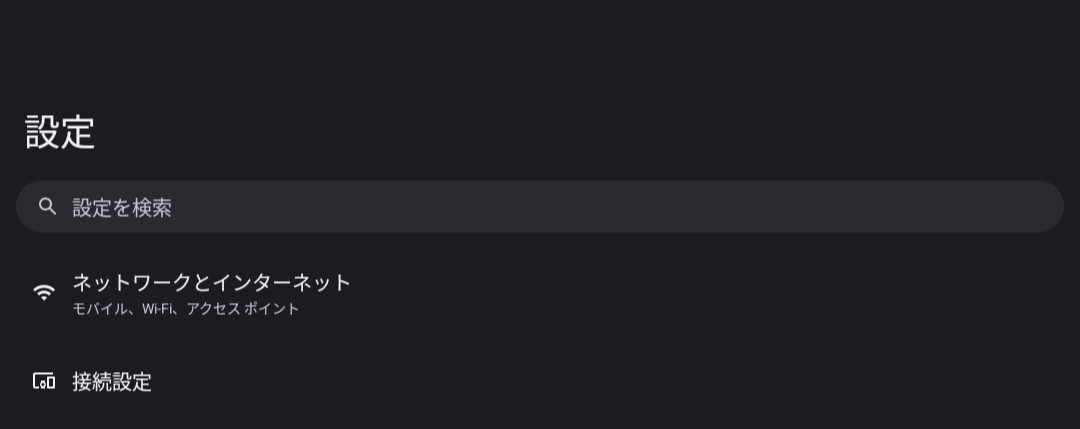The image size is (1080, 429).
Task: Tap the Wi-Fi icon for network settings
Action: click(x=44, y=293)
